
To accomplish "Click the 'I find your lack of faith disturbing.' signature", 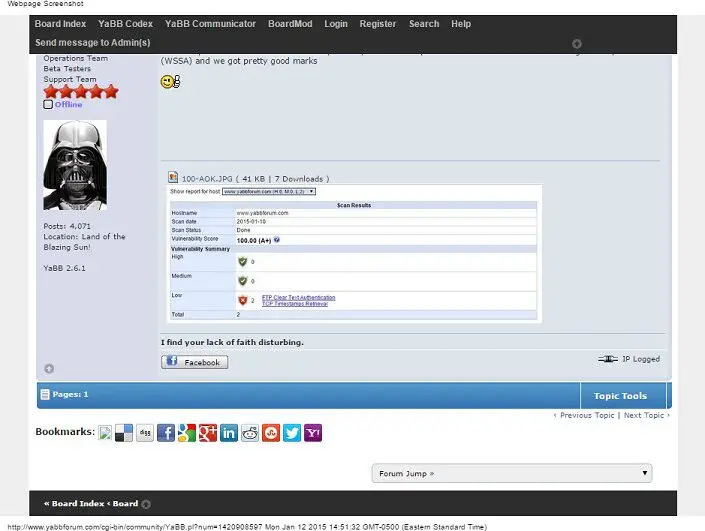I will (x=232, y=342).
